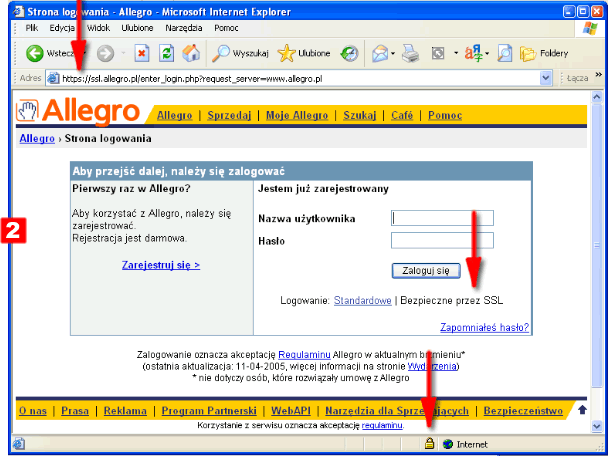Click the address bar URL field
This screenshot has height=456, width=608.
click(x=299, y=79)
